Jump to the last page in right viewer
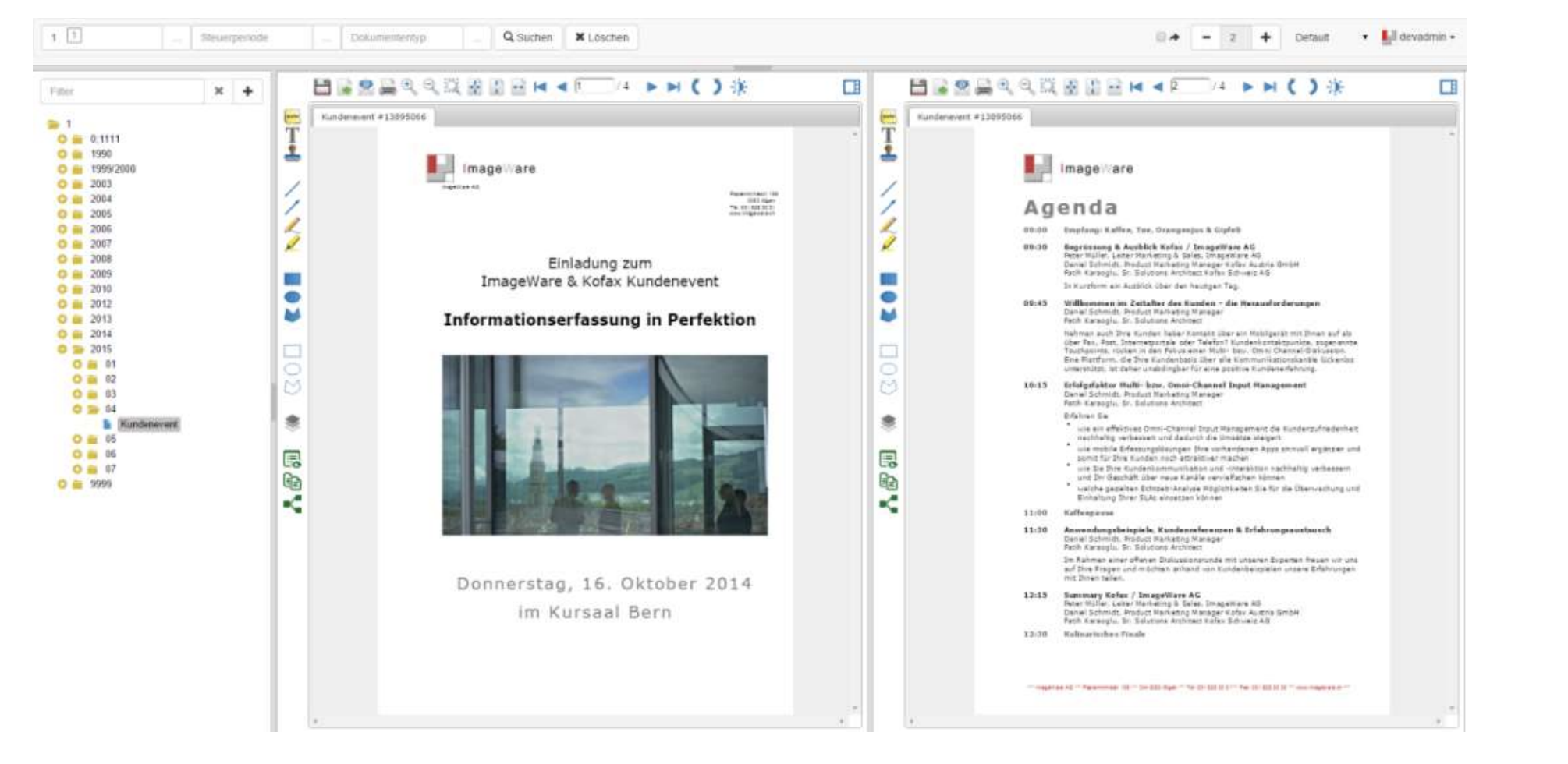This screenshot has width=1568, height=764. click(x=1270, y=87)
